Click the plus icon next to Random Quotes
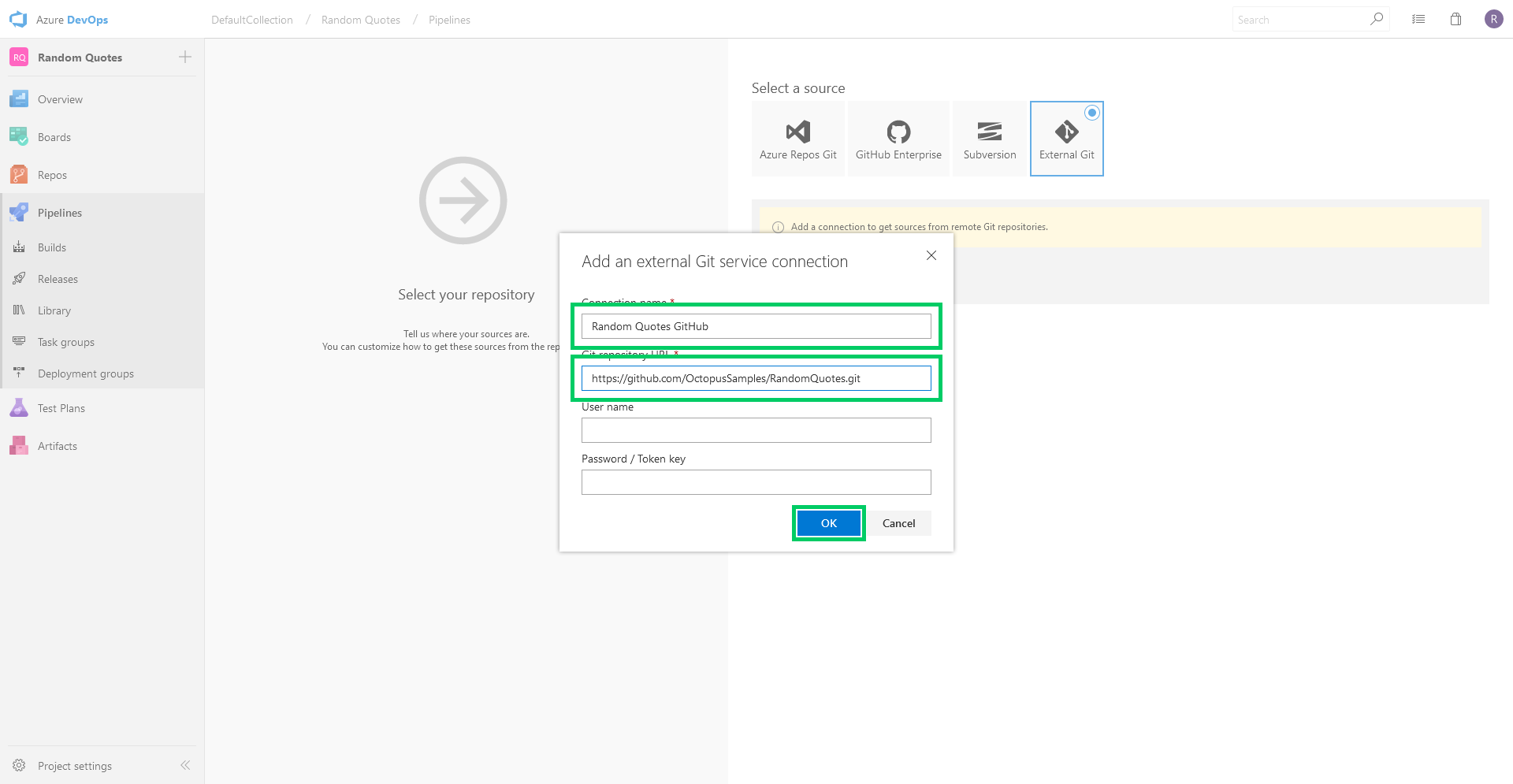This screenshot has width=1513, height=784. [x=185, y=57]
